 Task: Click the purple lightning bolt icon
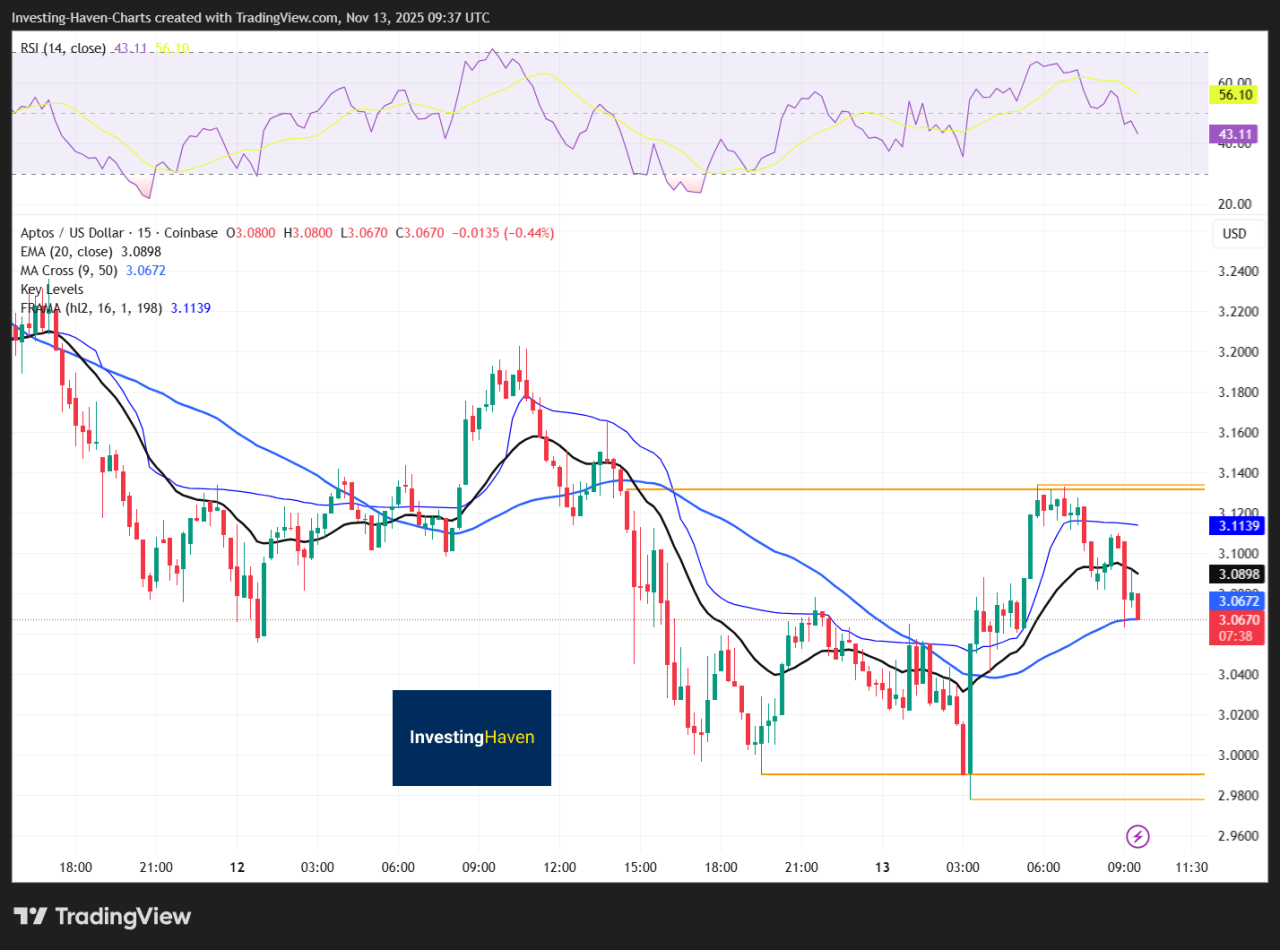coord(1136,836)
